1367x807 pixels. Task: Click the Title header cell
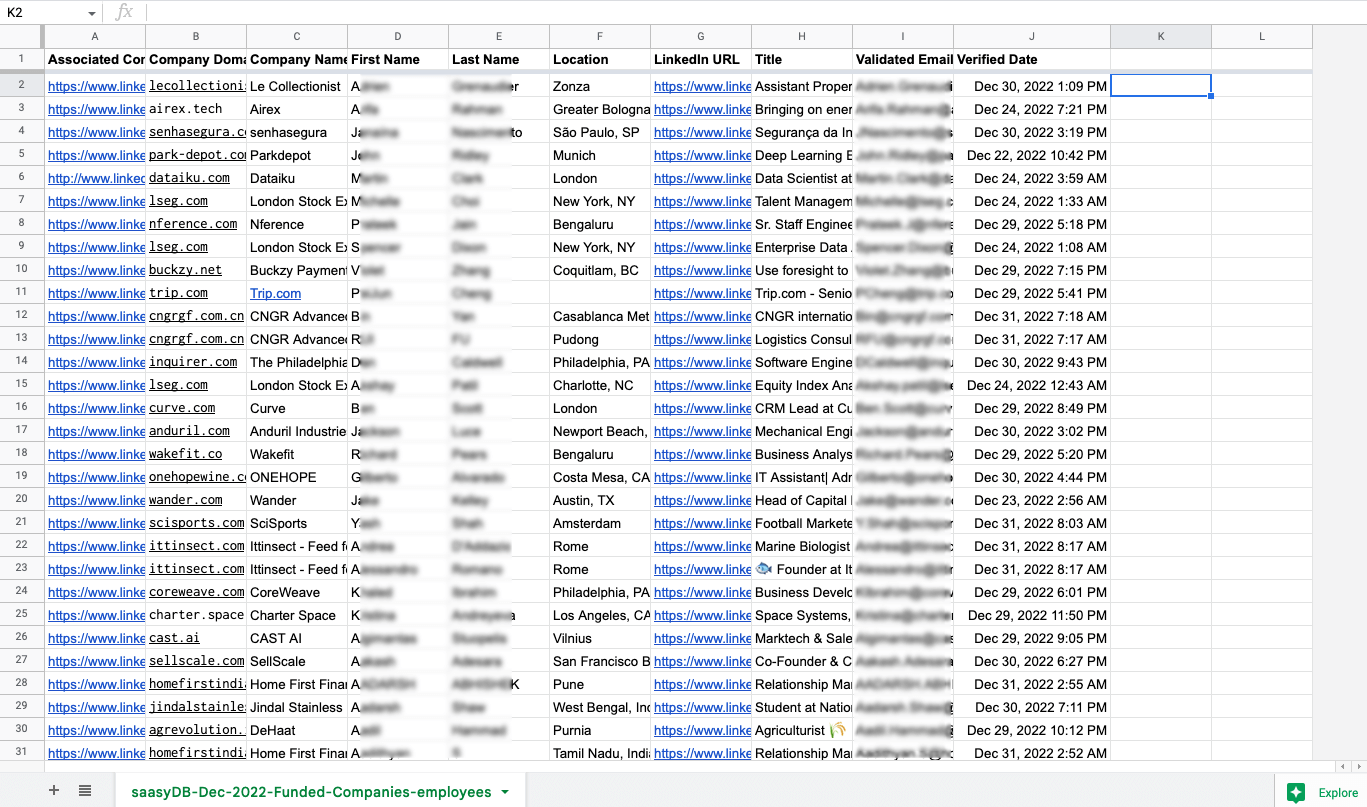(x=802, y=59)
